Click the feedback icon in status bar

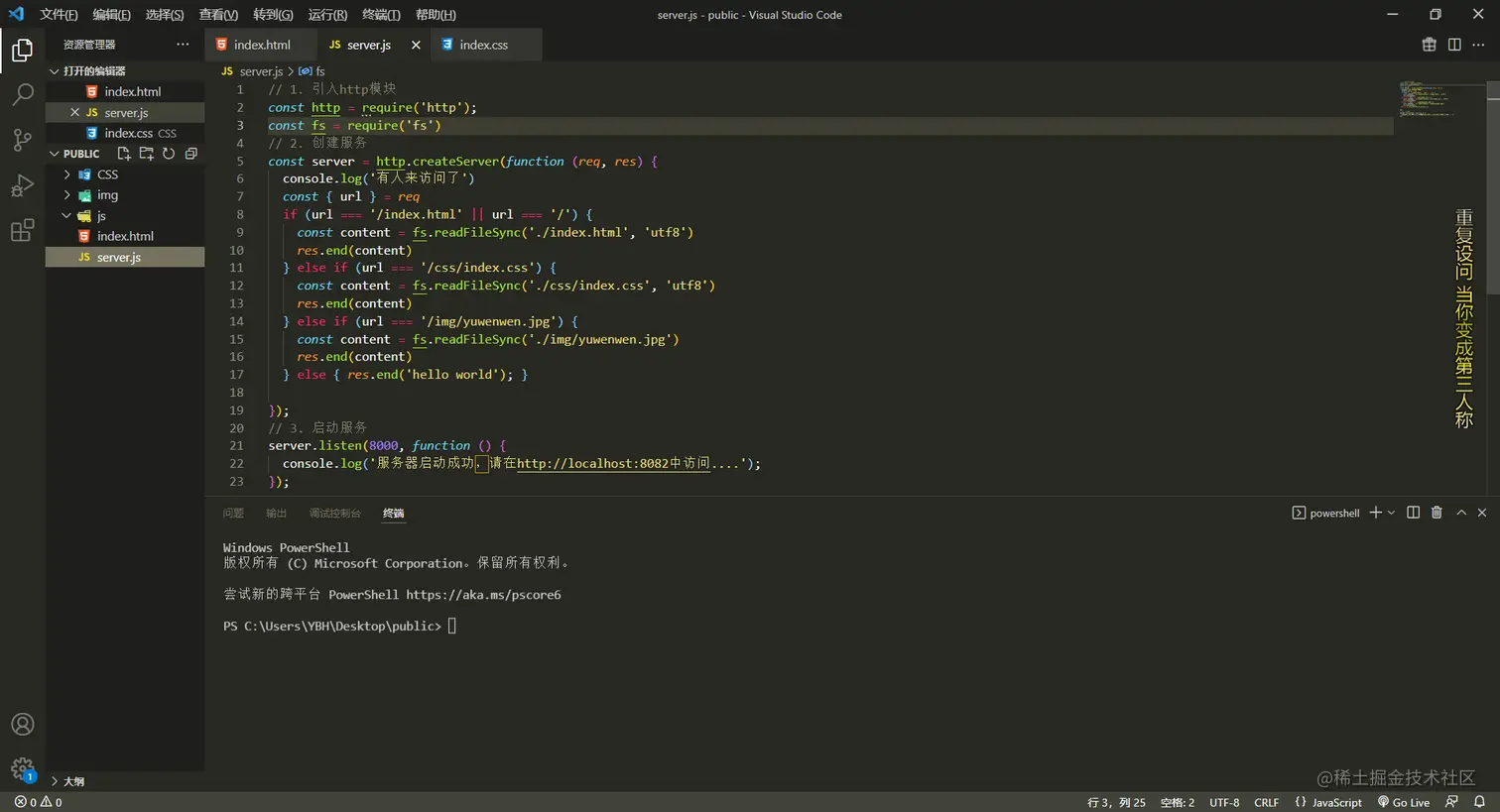pos(1452,802)
